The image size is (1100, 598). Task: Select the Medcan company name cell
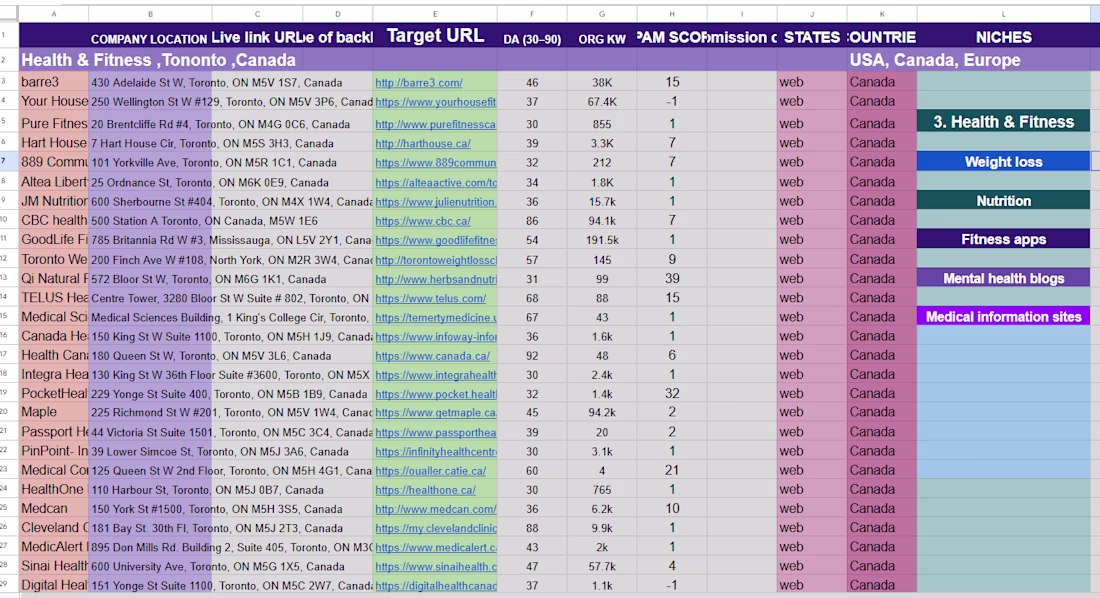54,508
